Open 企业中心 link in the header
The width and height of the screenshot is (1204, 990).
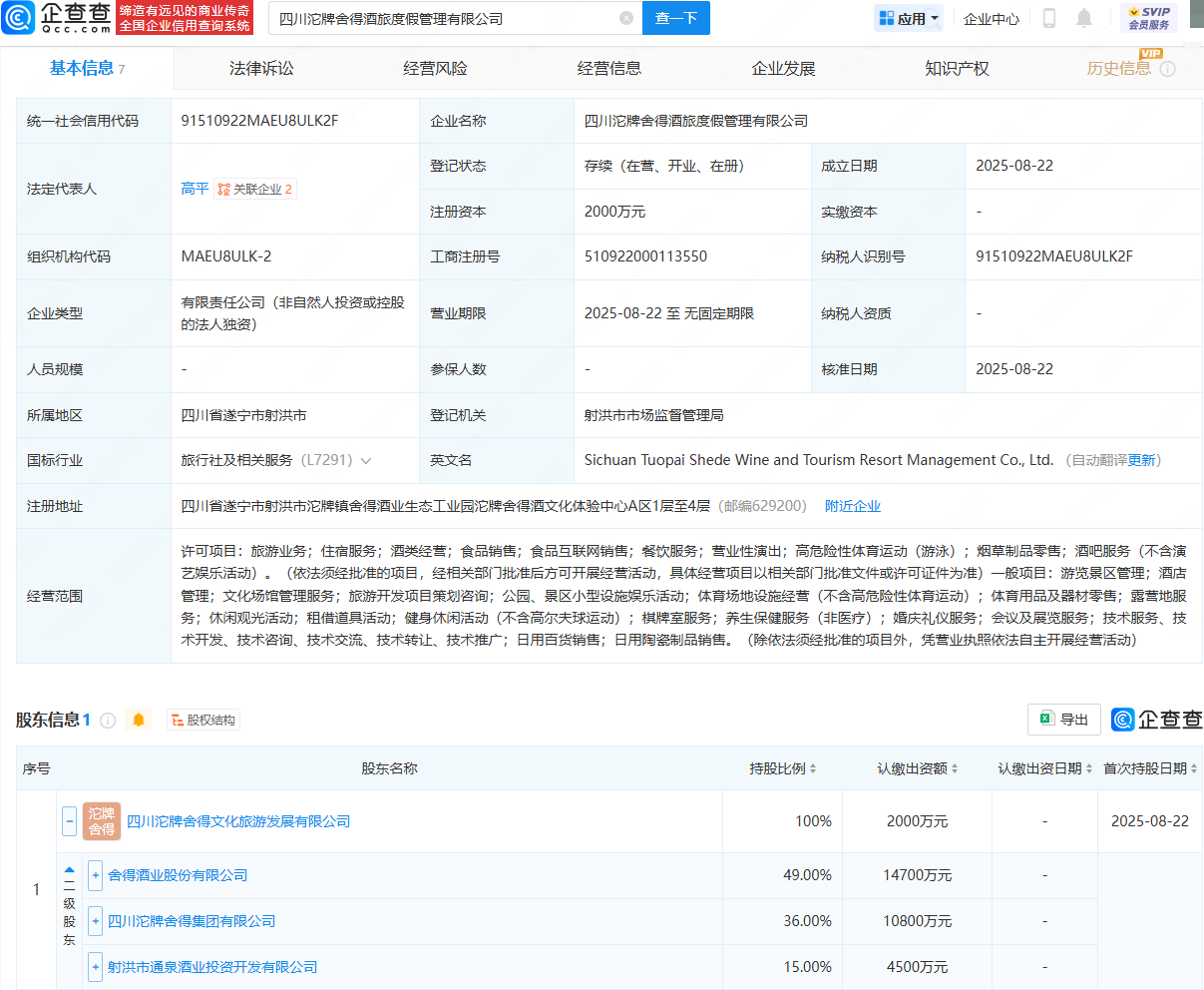point(992,18)
